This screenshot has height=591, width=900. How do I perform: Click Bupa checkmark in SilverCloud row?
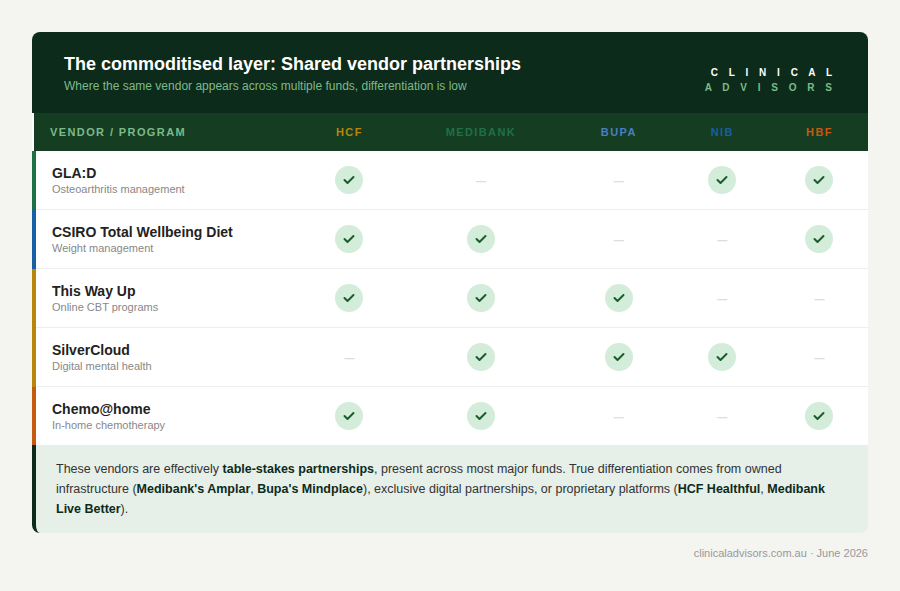pos(619,357)
